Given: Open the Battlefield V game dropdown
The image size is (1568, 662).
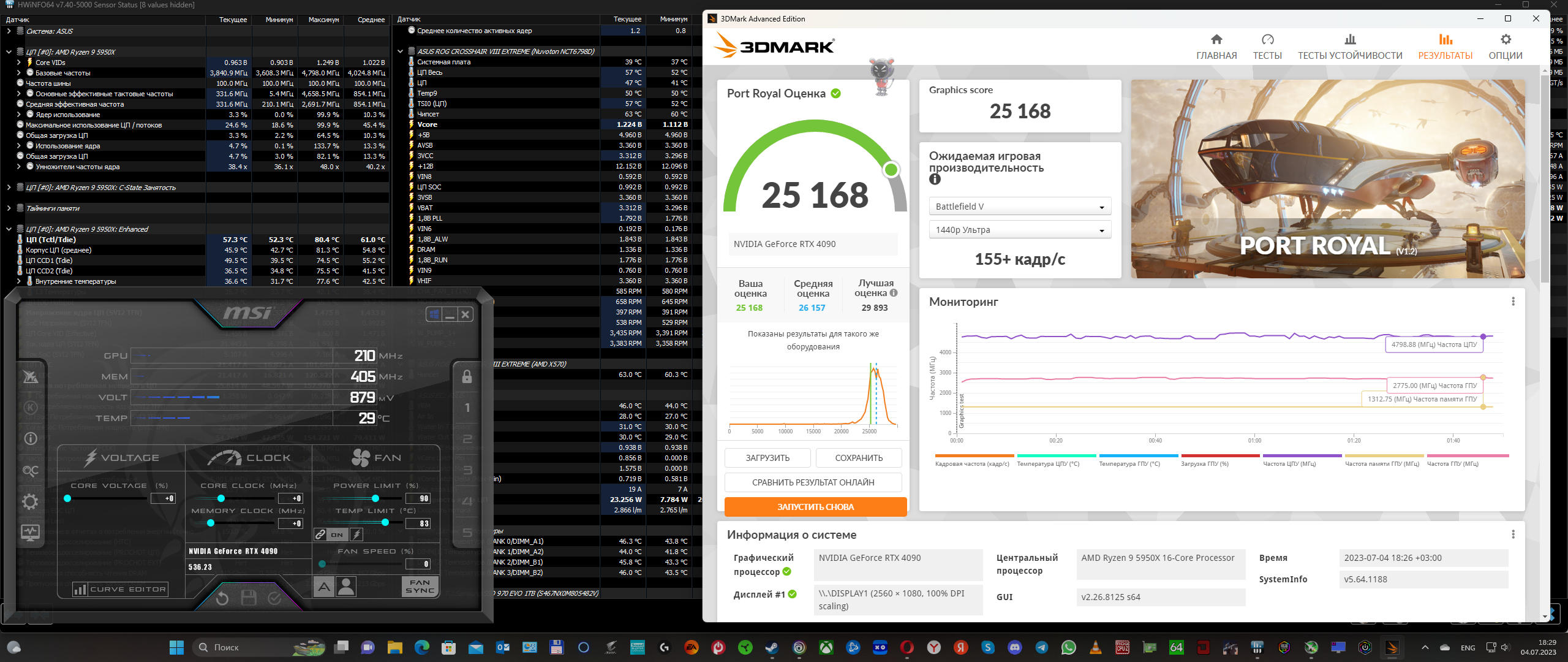Looking at the screenshot, I should pos(1019,207).
